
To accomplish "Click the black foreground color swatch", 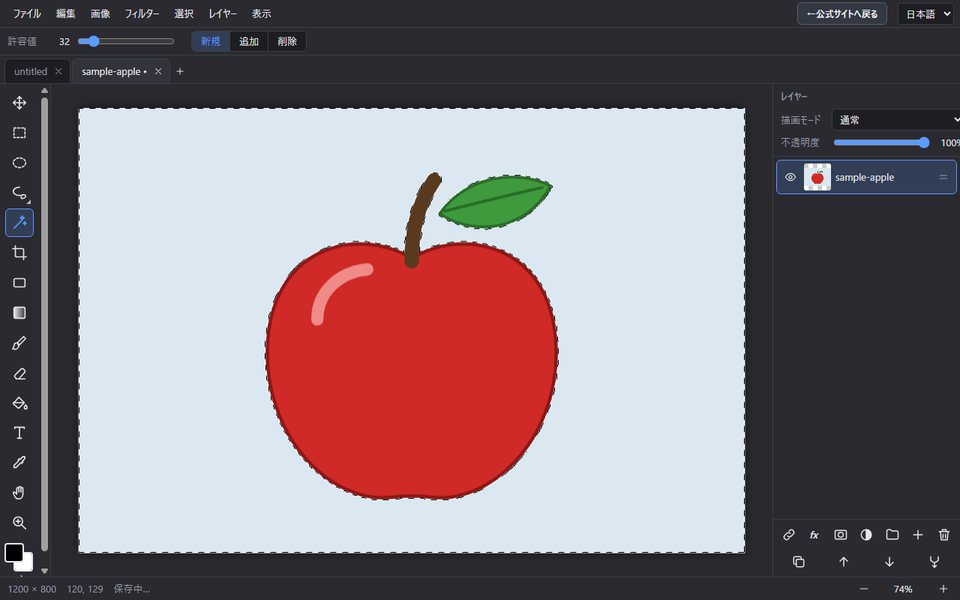I will (x=14, y=552).
